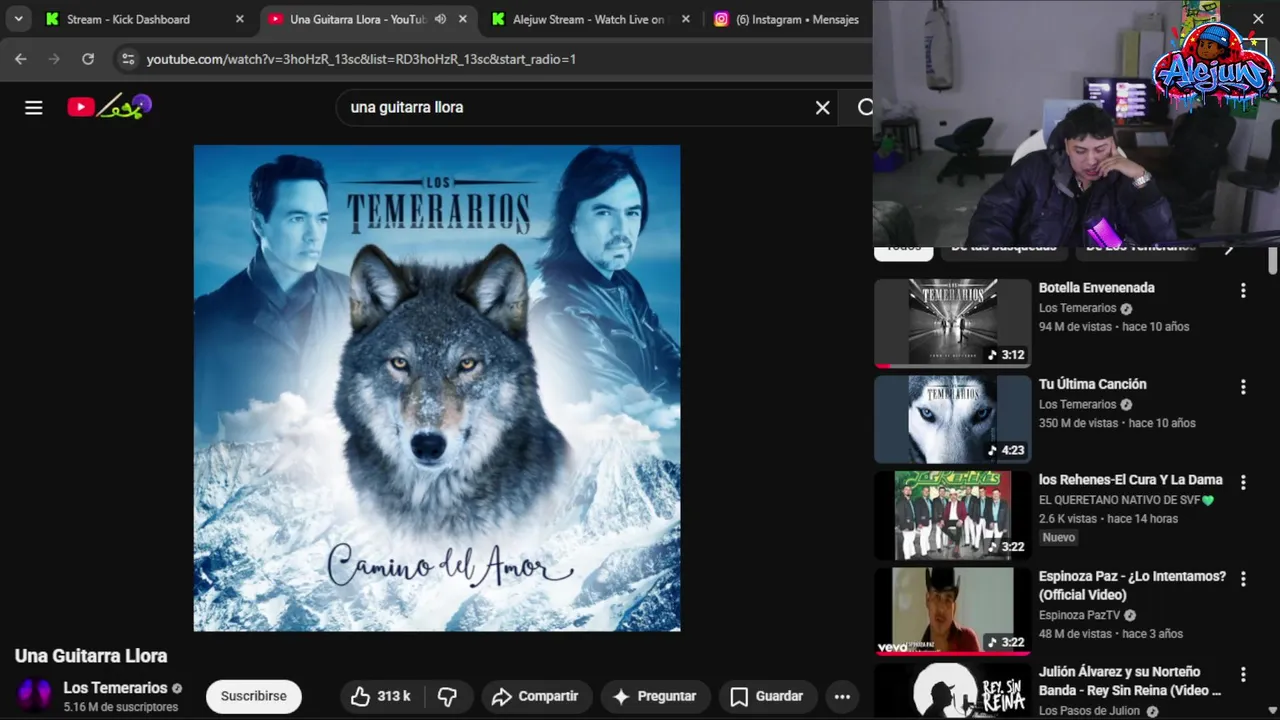Close the Kick Dashboard tab
Screen dimensions: 1280x720
(x=239, y=19)
